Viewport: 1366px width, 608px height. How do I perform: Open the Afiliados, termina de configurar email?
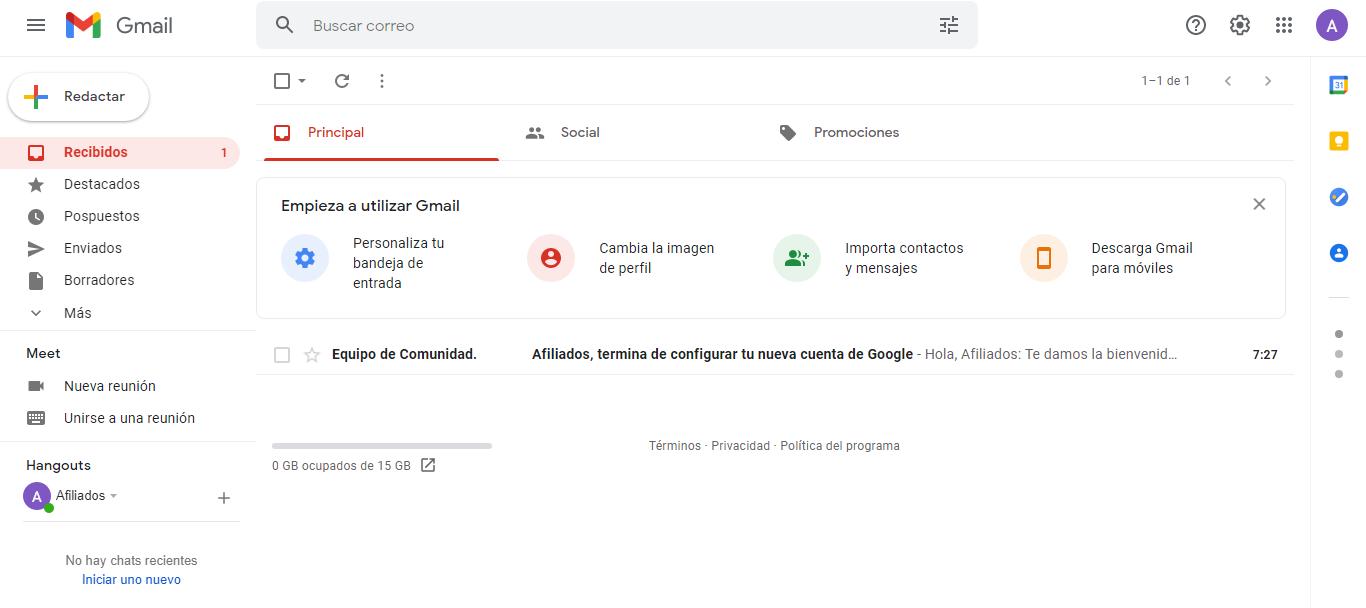click(775, 355)
